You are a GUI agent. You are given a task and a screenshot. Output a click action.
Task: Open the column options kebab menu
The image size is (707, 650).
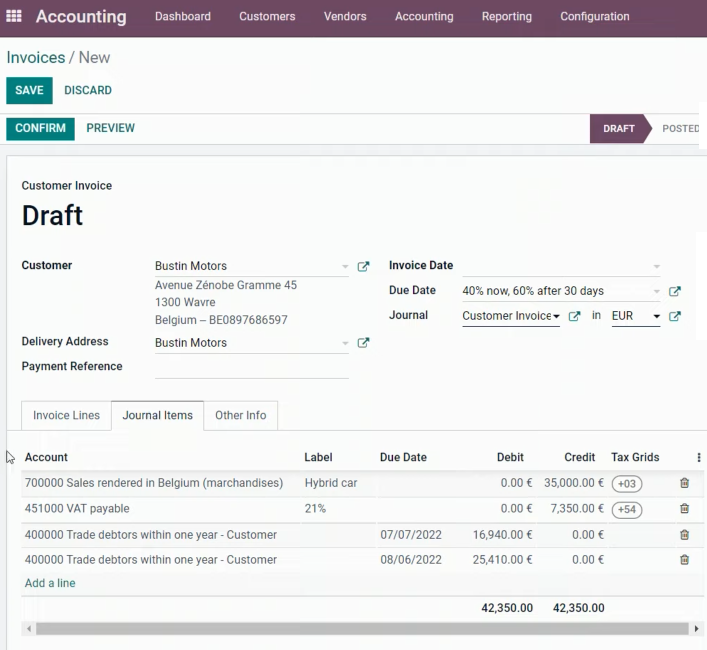click(x=699, y=457)
